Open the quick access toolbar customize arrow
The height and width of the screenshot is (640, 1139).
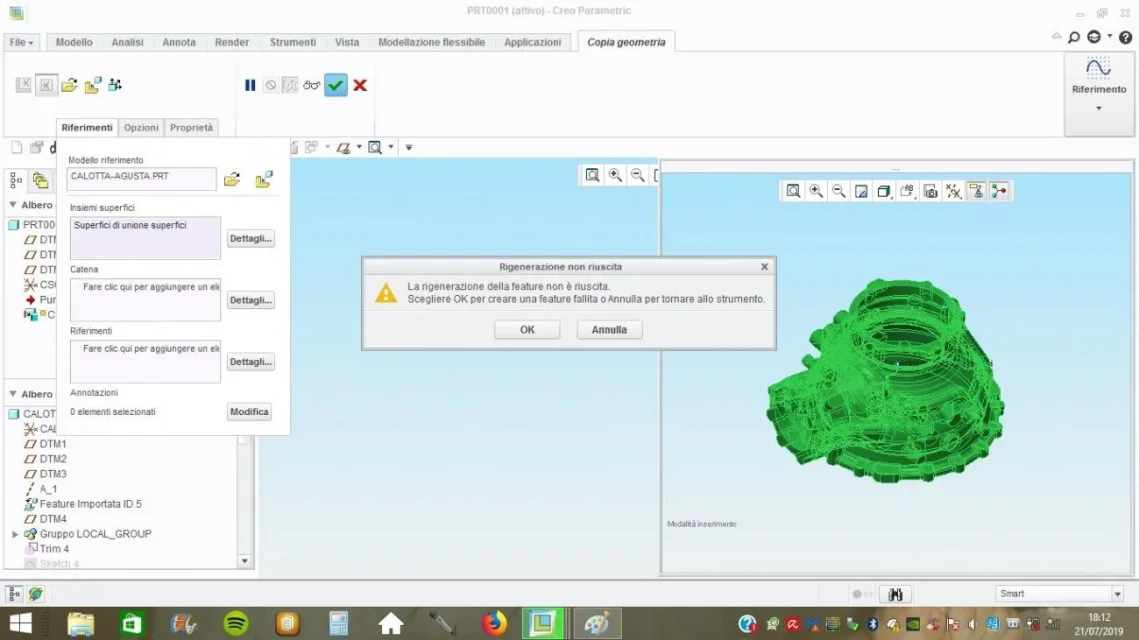tap(409, 147)
